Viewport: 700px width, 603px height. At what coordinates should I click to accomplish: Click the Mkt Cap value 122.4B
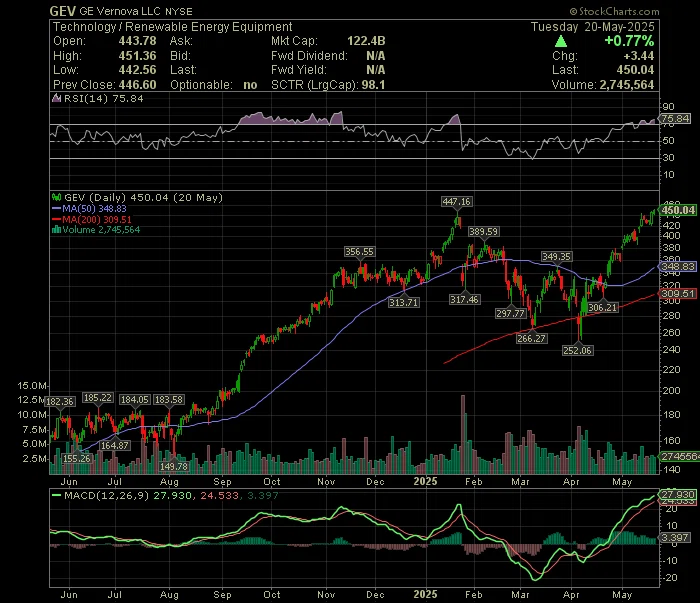pos(366,41)
